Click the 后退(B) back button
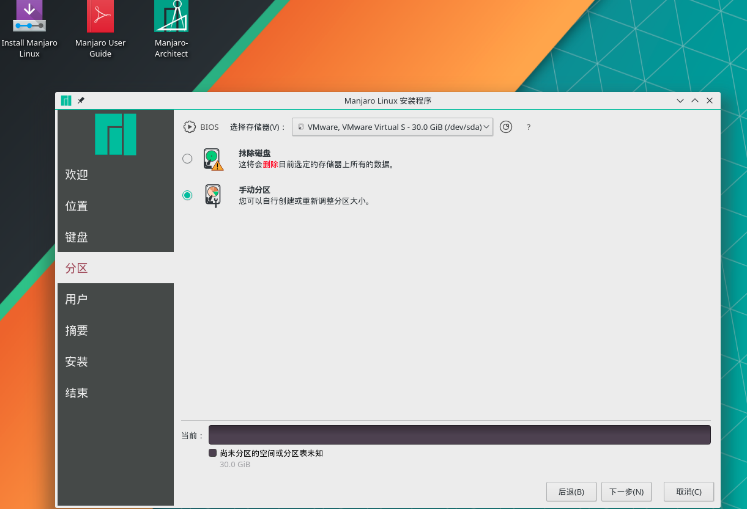The height and width of the screenshot is (509, 747). pyautogui.click(x=571, y=492)
